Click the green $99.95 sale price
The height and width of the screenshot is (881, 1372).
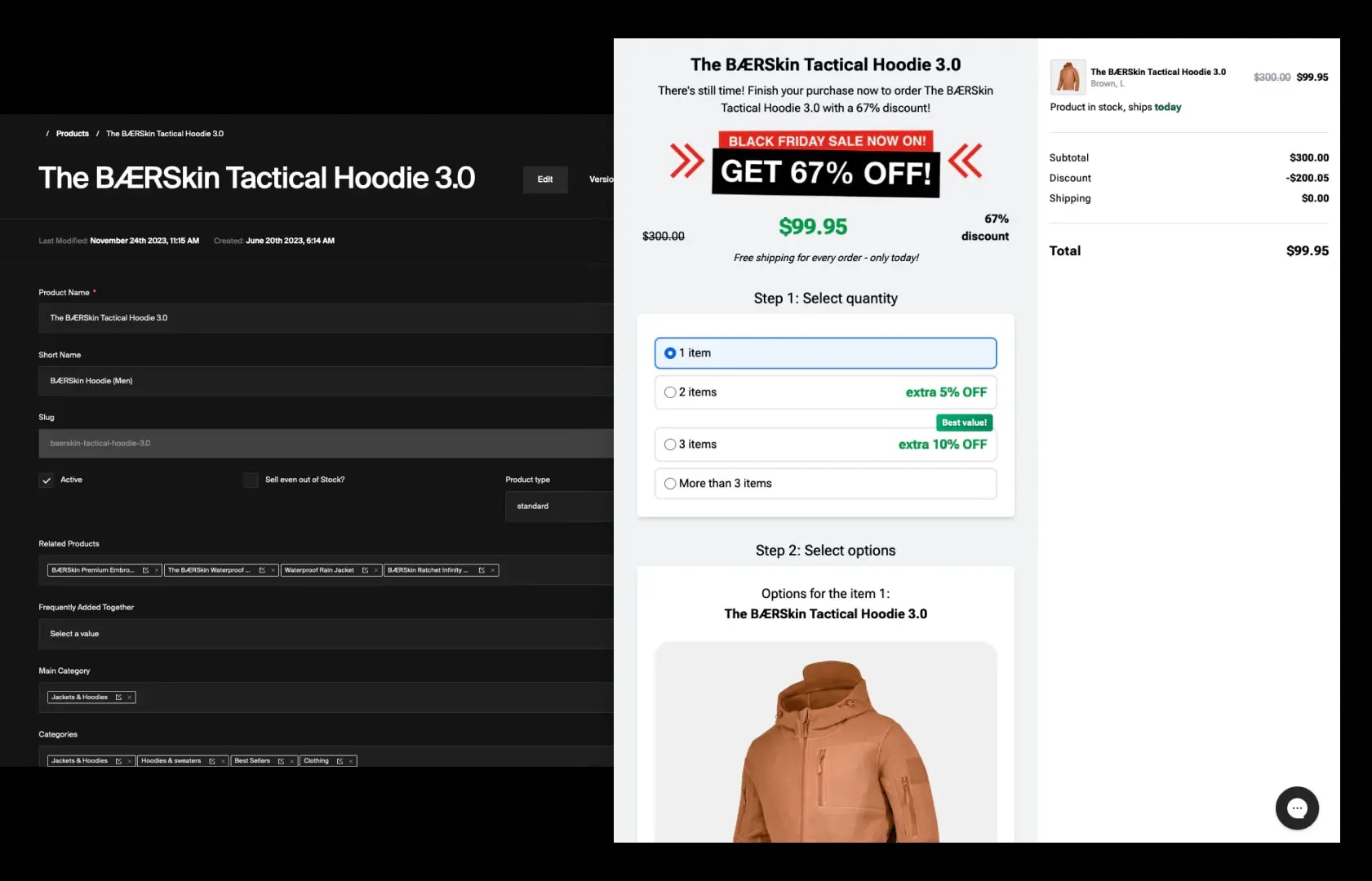(x=813, y=227)
